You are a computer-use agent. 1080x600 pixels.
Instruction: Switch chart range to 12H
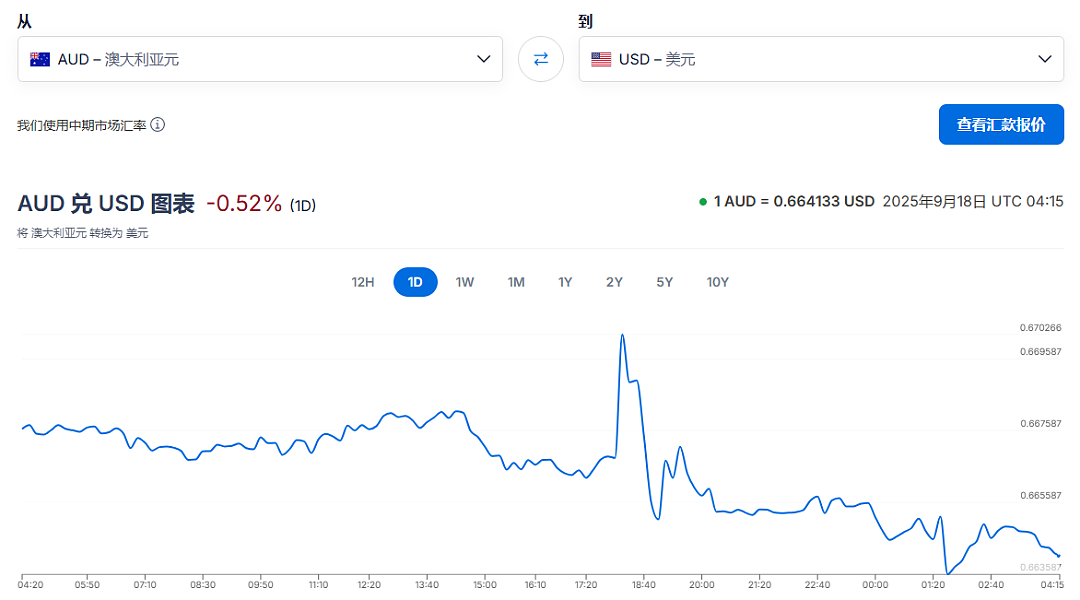tap(362, 282)
